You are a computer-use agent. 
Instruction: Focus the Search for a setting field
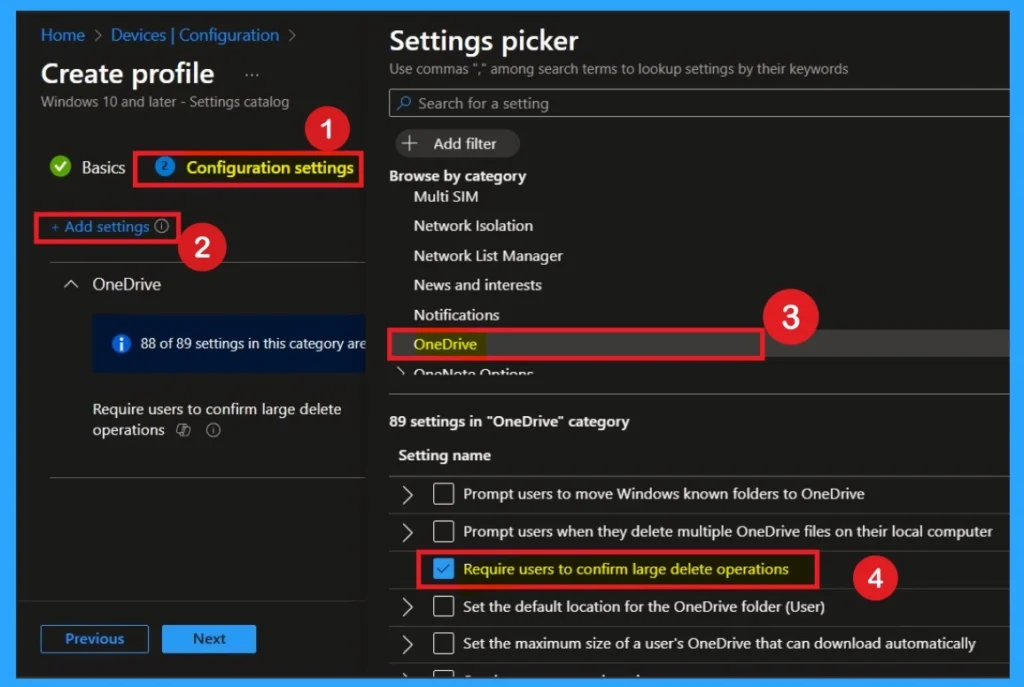click(x=700, y=103)
